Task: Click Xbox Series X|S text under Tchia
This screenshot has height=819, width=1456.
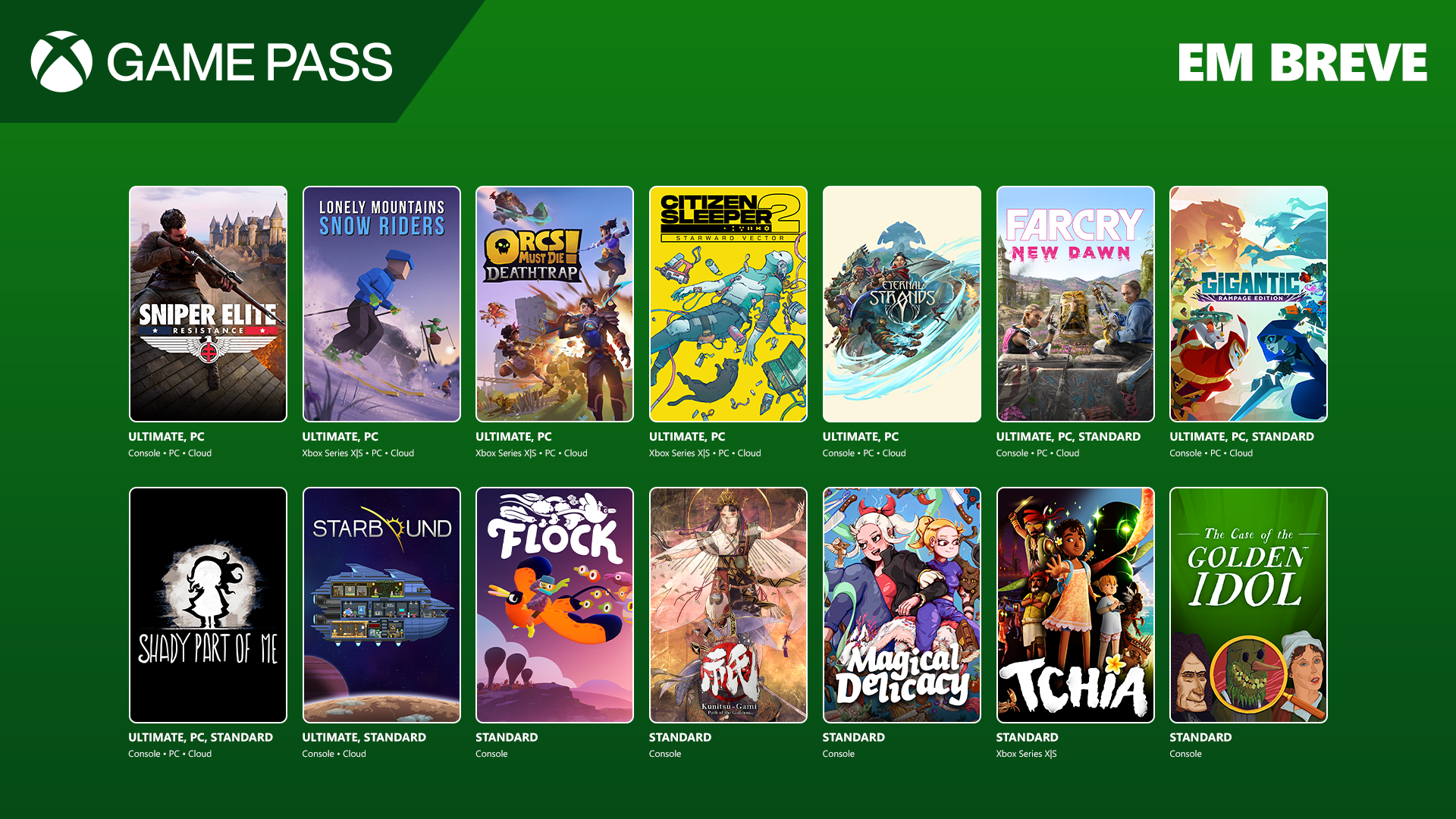Action: coord(1026,754)
